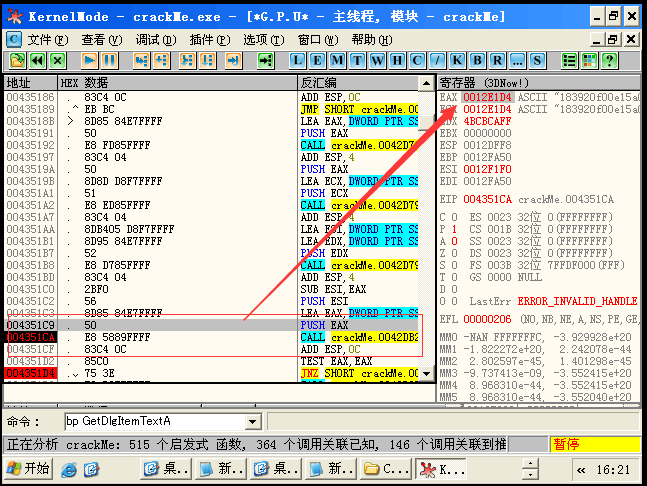The height and width of the screenshot is (486, 647).
Task: Click Go To Address toolbar icon
Action: pos(265,61)
